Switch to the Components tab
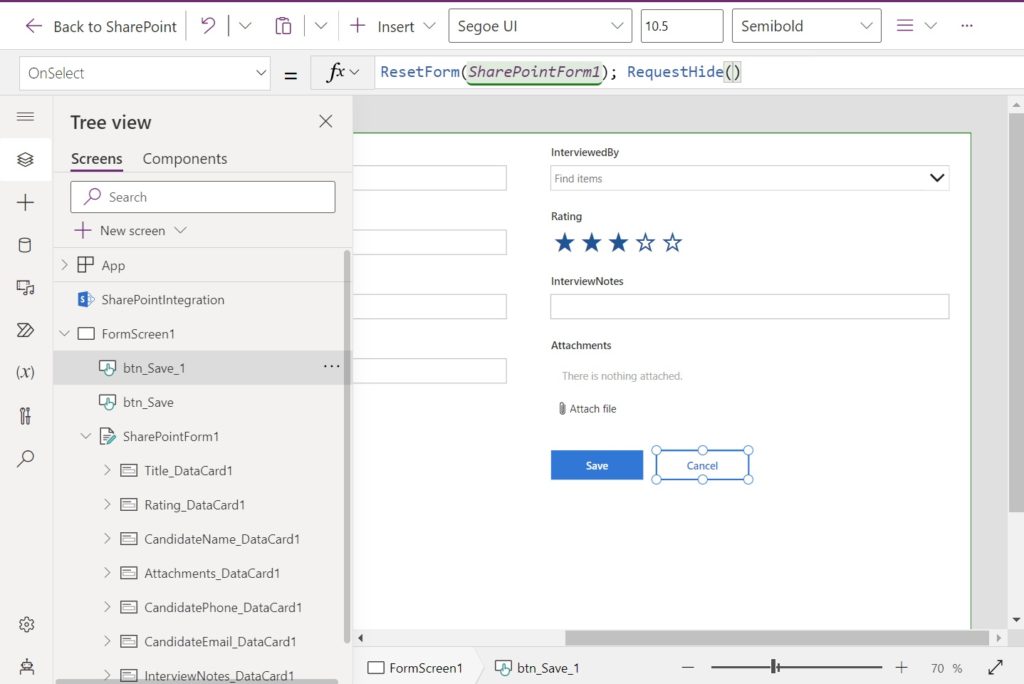1024x684 pixels. (x=185, y=159)
